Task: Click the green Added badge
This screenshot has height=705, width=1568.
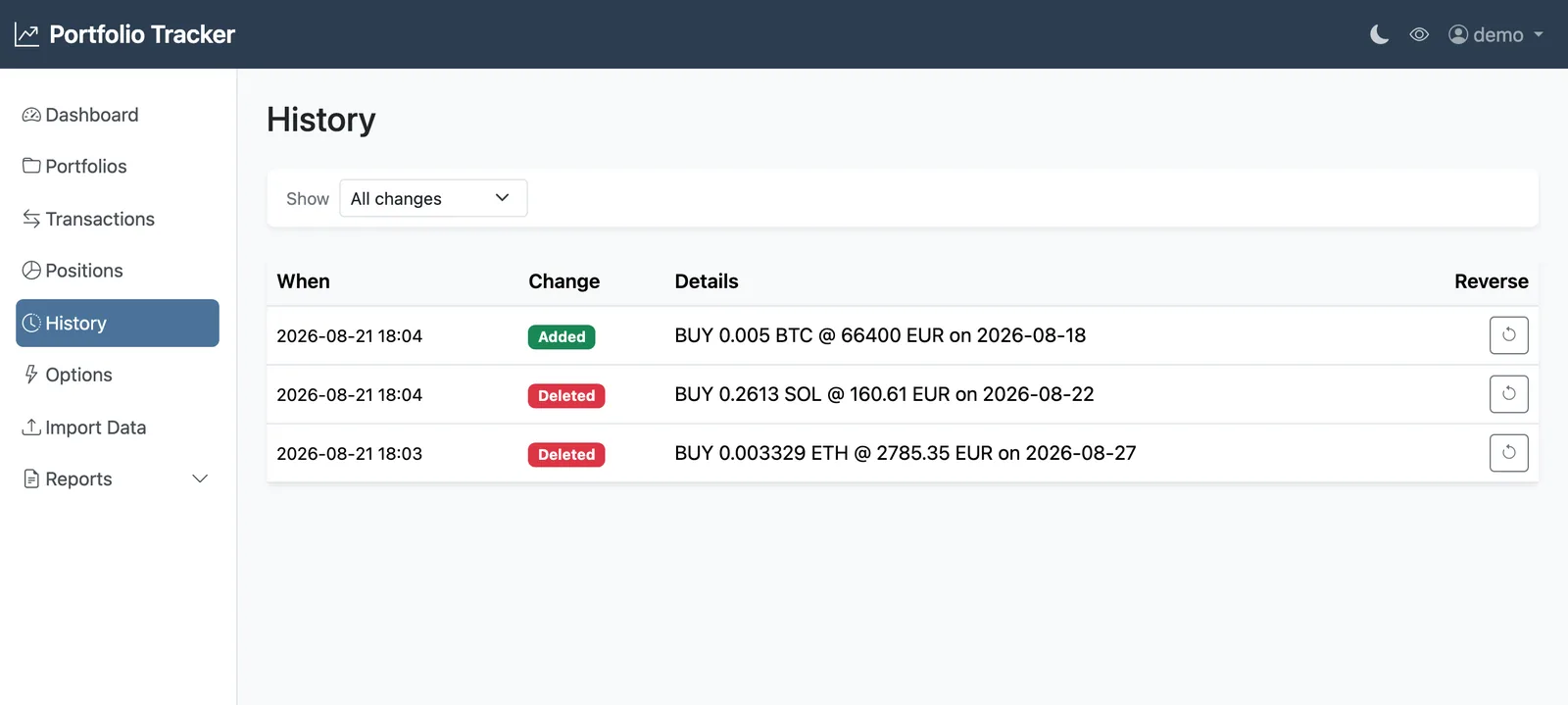Action: pyautogui.click(x=562, y=336)
